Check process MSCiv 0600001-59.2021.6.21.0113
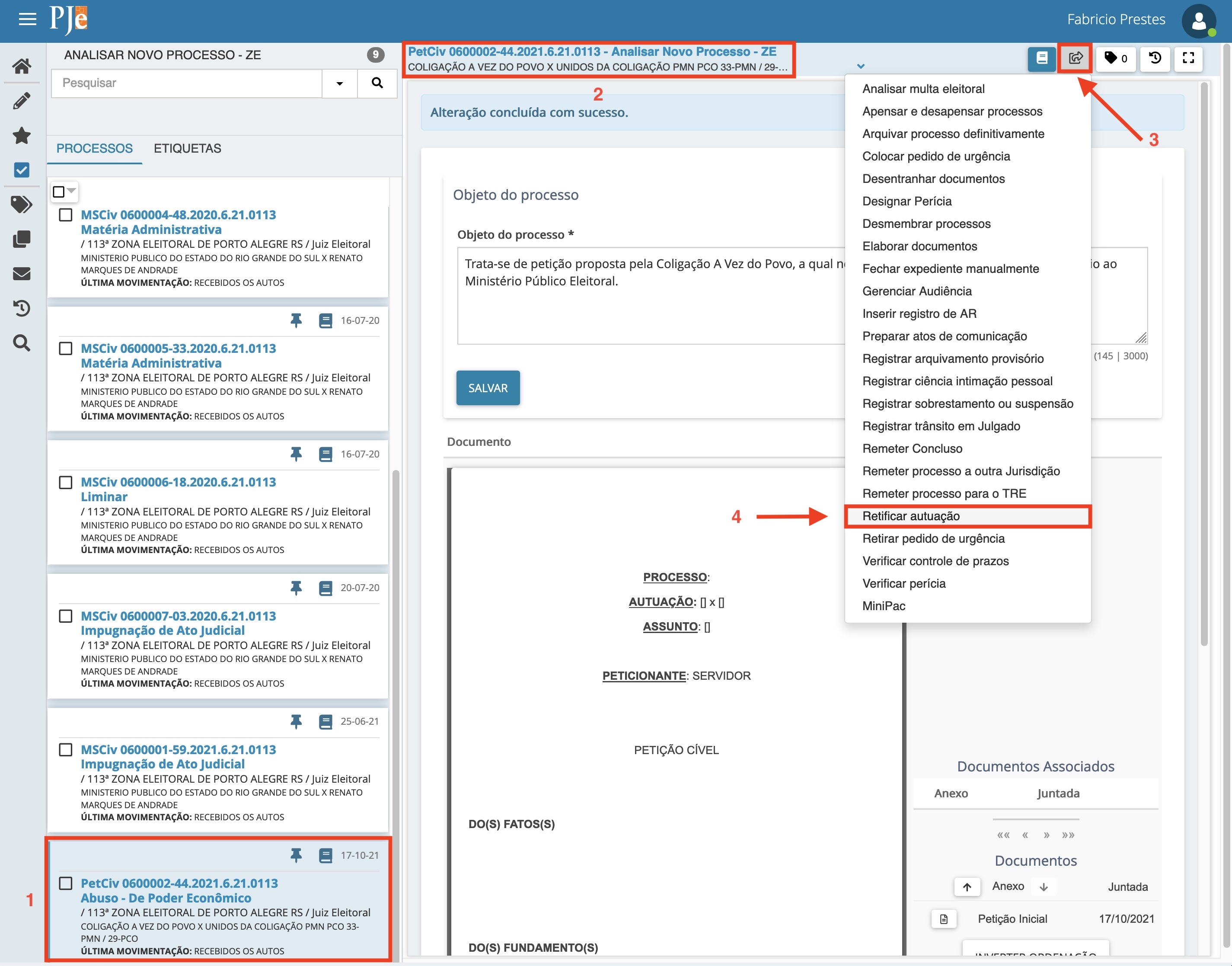The image size is (1232, 966). click(66, 749)
